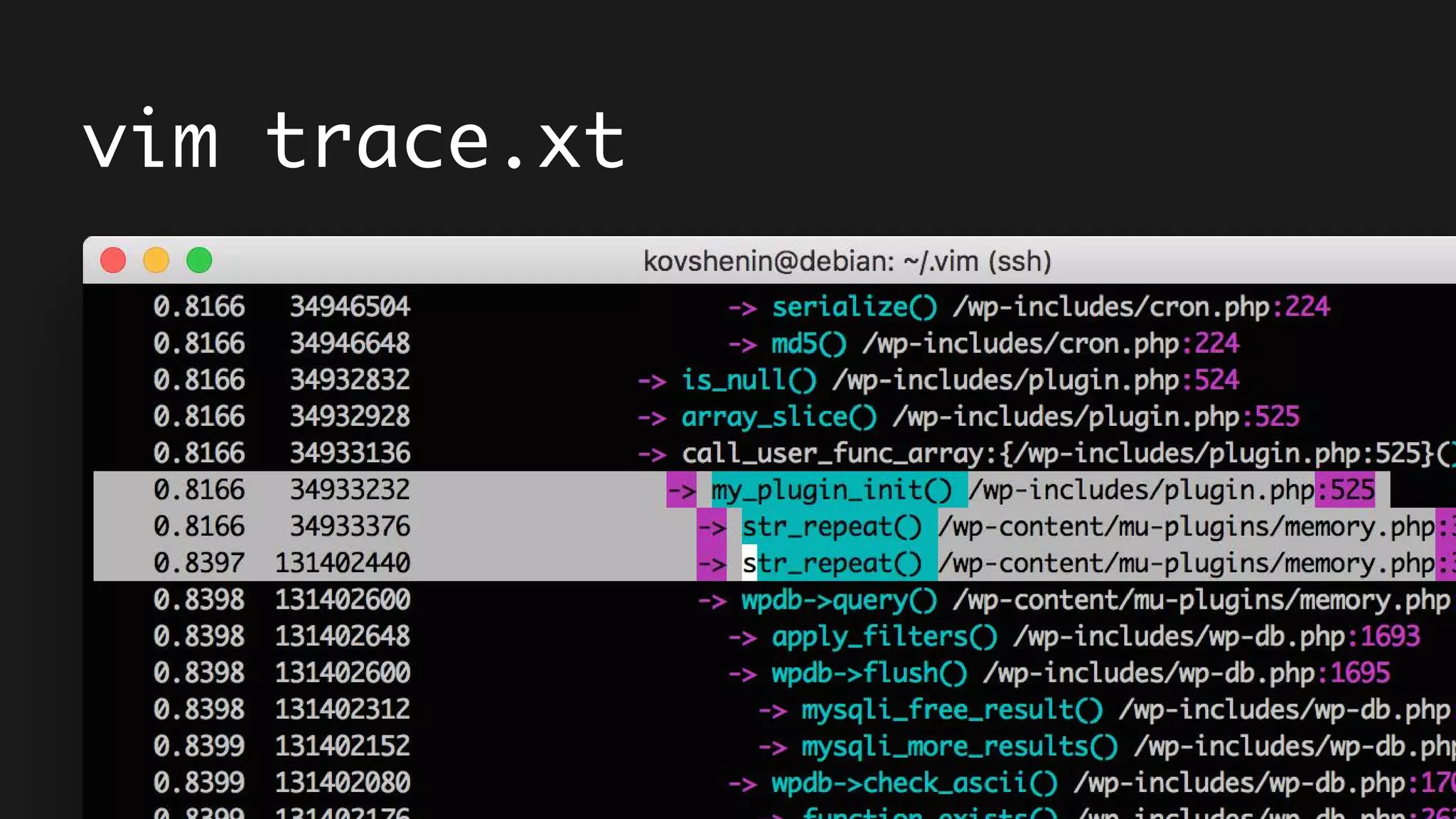This screenshot has height=819, width=1456.
Task: Click memory value 131402440
Action: click(343, 563)
